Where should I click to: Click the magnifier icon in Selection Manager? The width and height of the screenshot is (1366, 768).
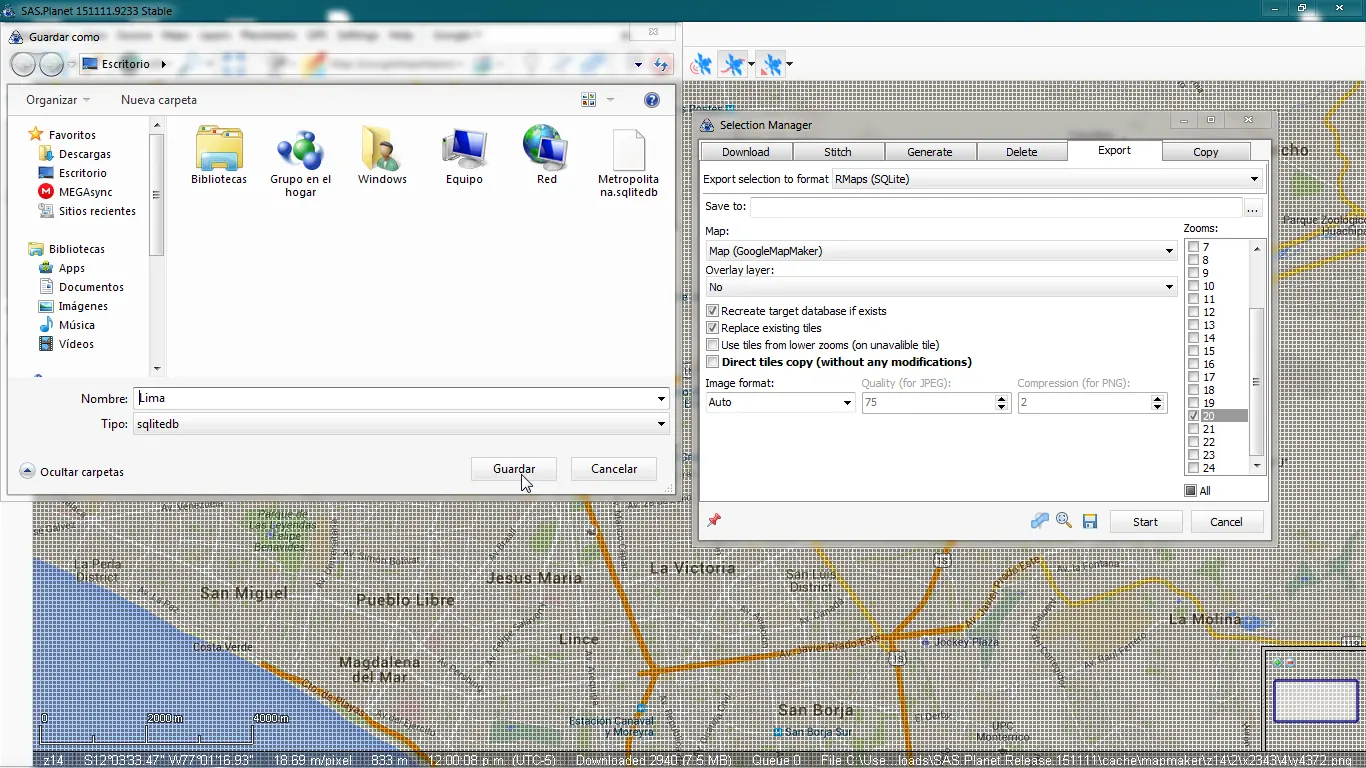[x=1064, y=521]
